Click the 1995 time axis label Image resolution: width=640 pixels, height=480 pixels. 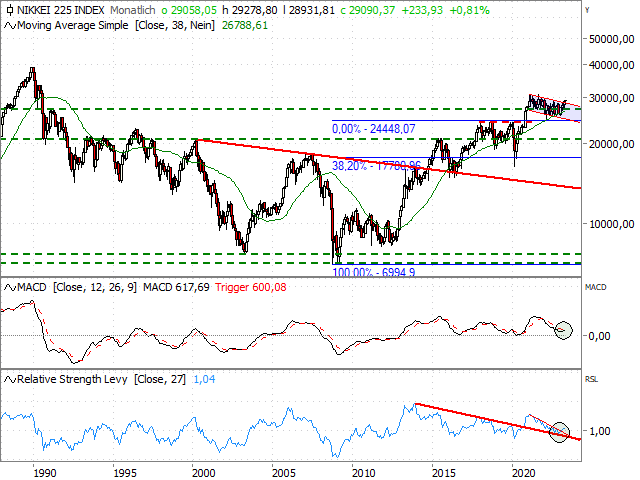tap(125, 473)
